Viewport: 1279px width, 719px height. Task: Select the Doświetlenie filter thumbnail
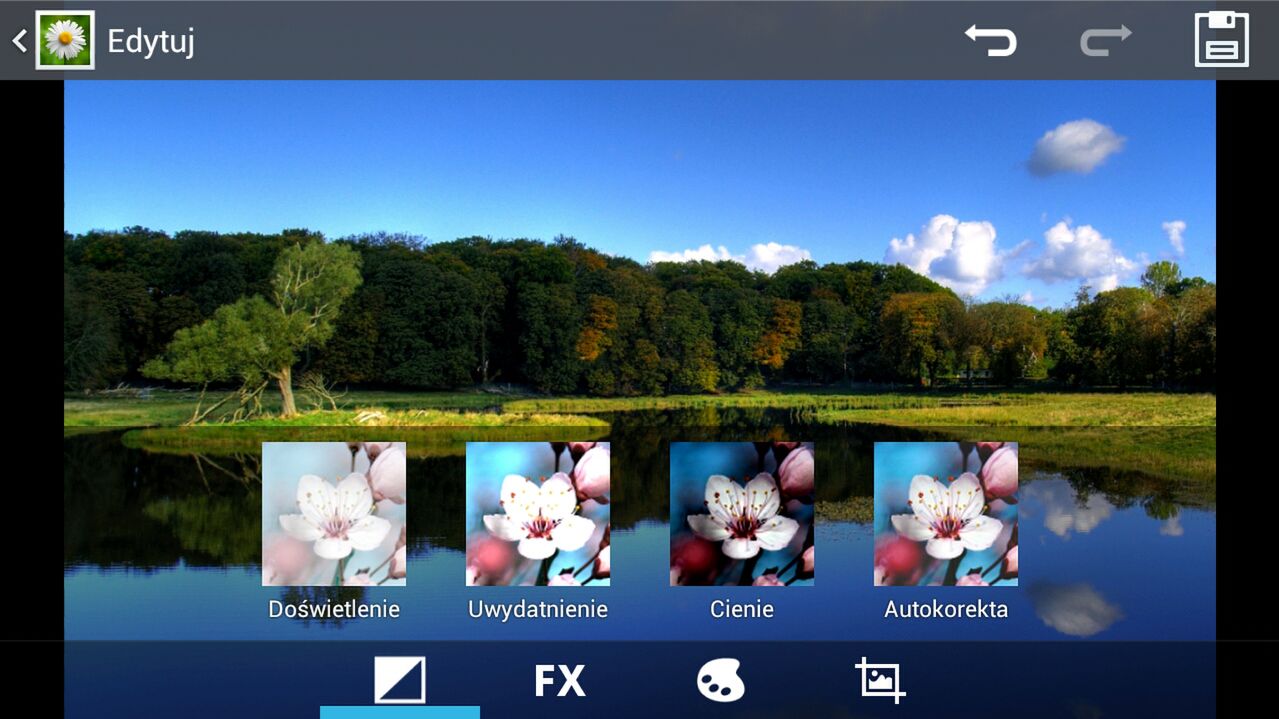pyautogui.click(x=334, y=514)
